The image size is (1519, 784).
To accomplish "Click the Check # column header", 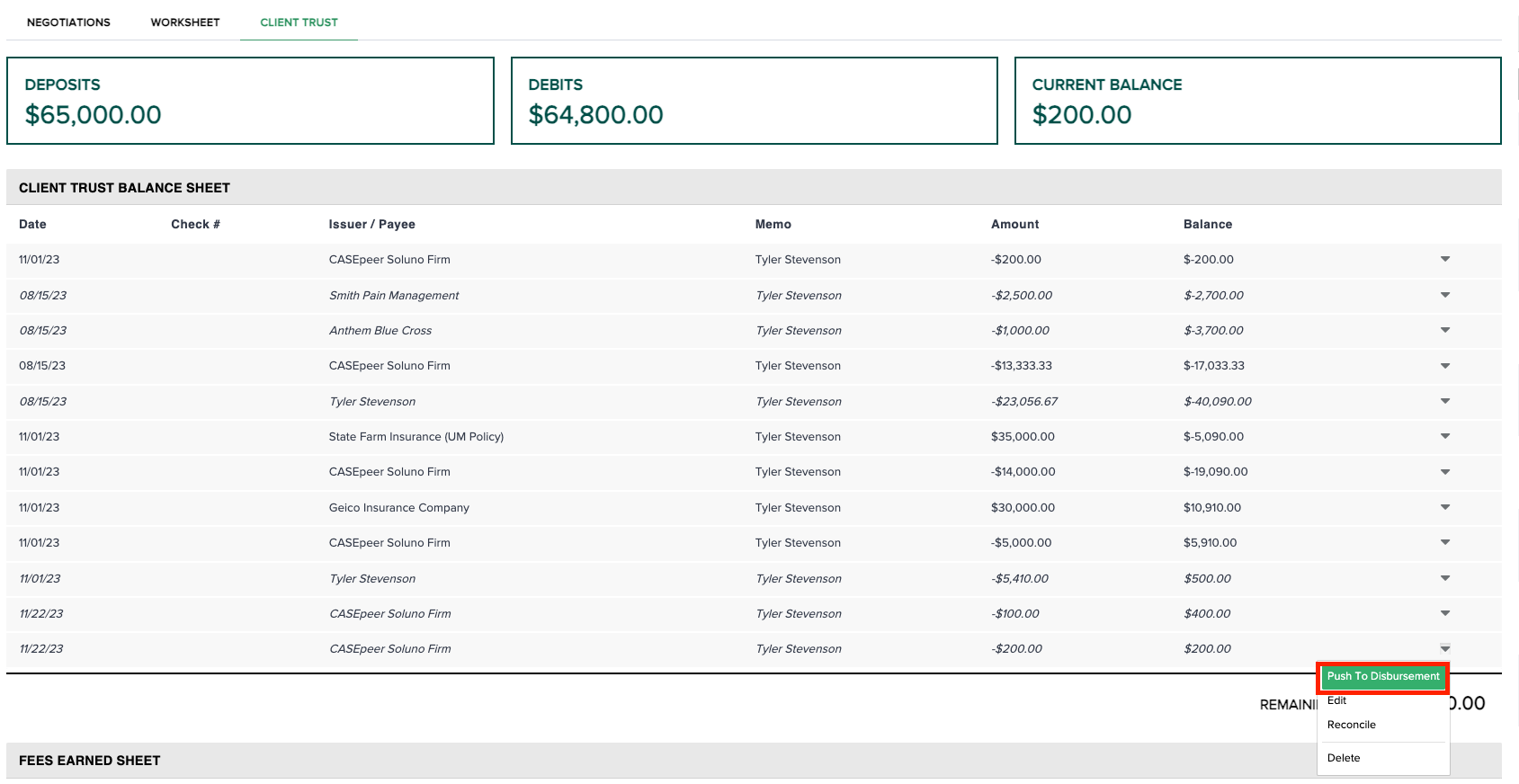I will (195, 224).
